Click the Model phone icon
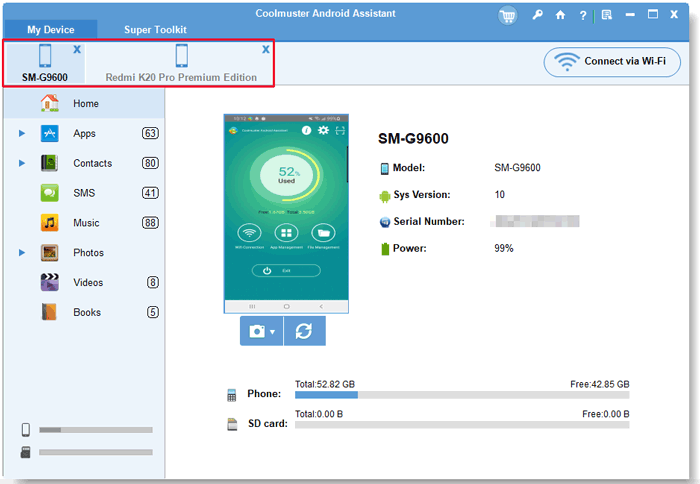The height and width of the screenshot is (484, 700). (384, 168)
